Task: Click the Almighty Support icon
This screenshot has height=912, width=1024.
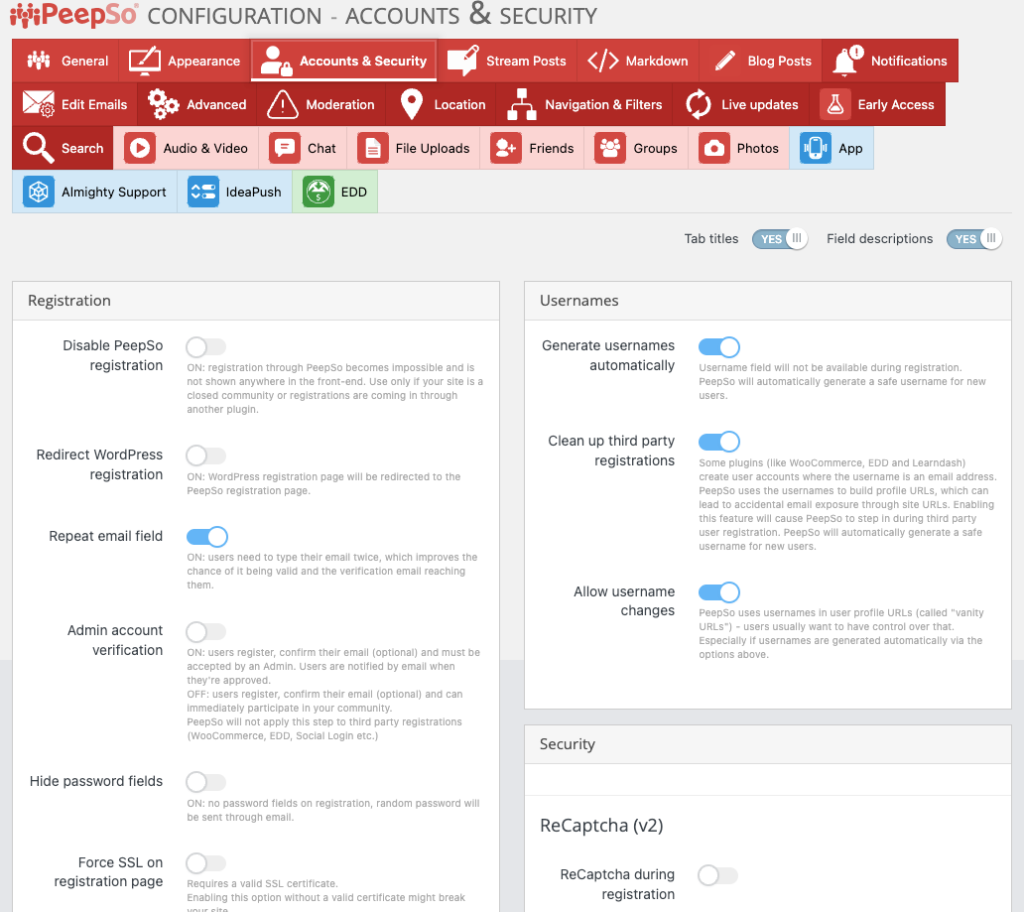Action: (39, 192)
